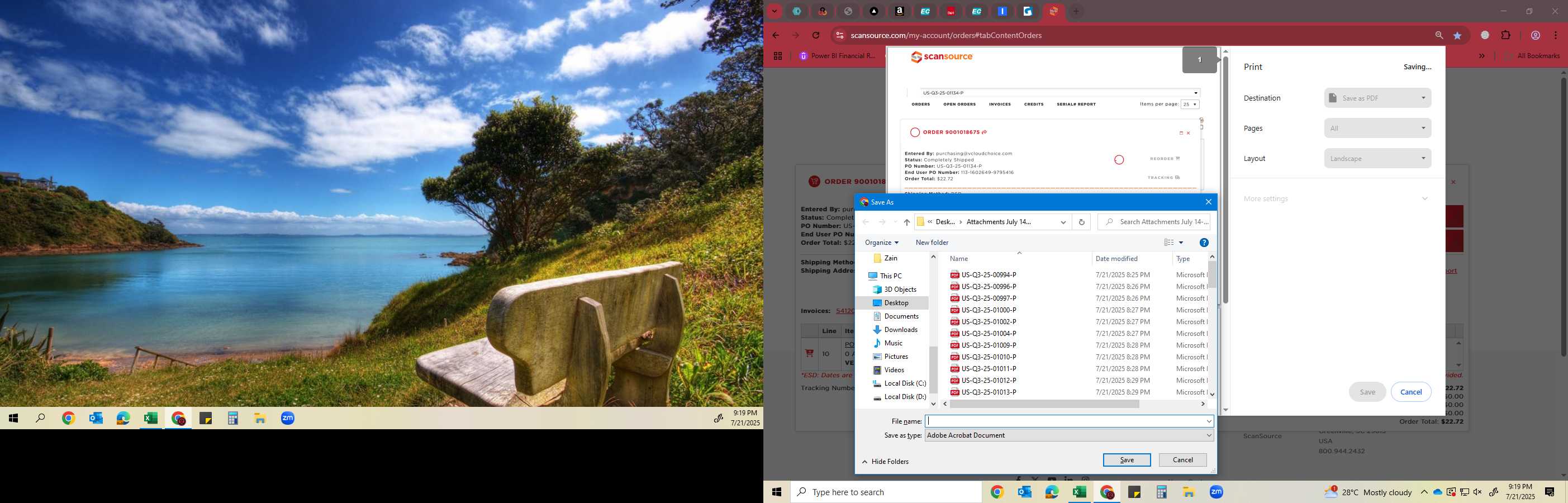The image size is (1568, 503).
Task: Open the Amazon tab in Chrome
Action: pos(900,11)
